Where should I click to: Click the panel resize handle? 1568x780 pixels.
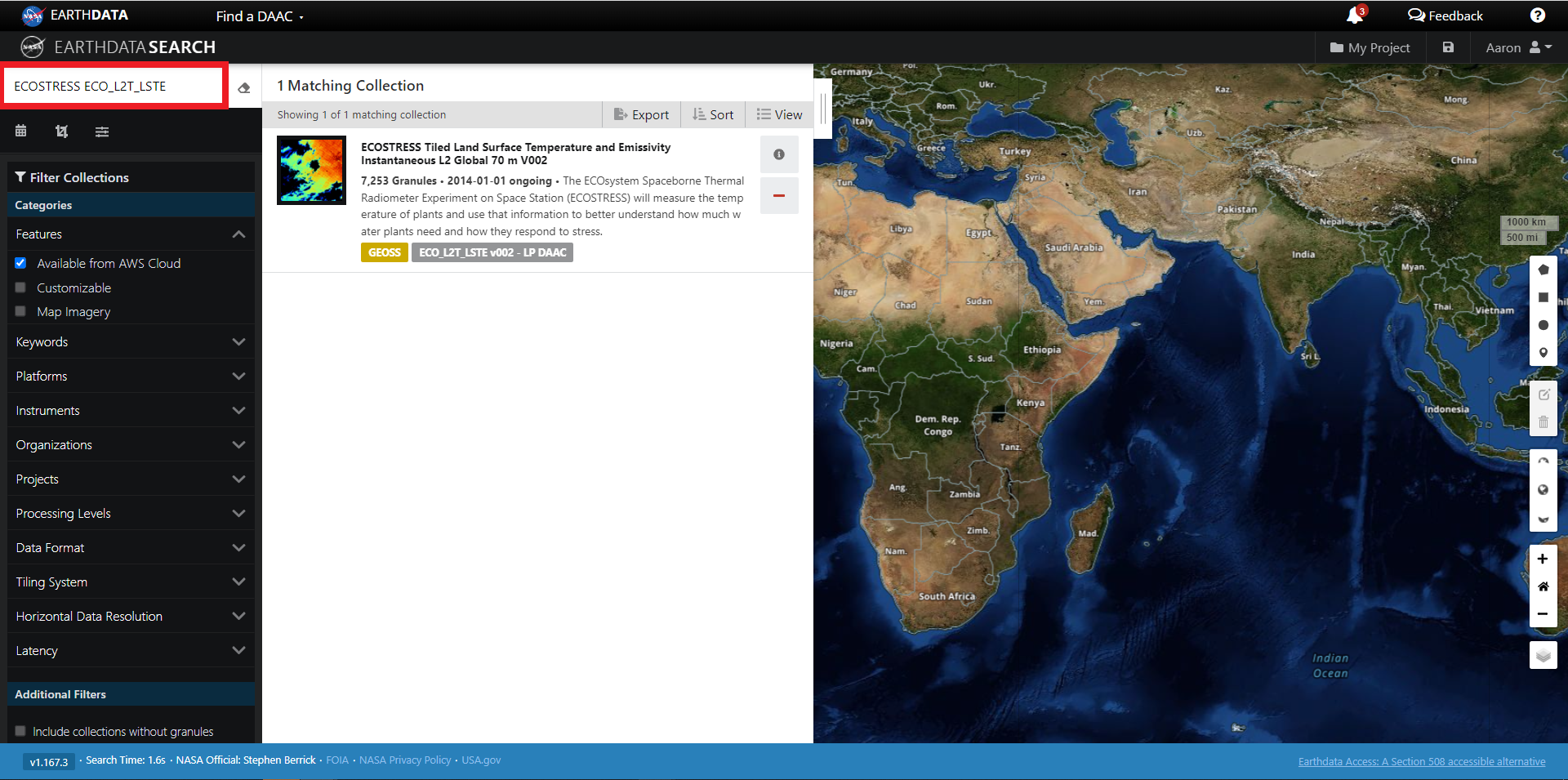(x=822, y=108)
